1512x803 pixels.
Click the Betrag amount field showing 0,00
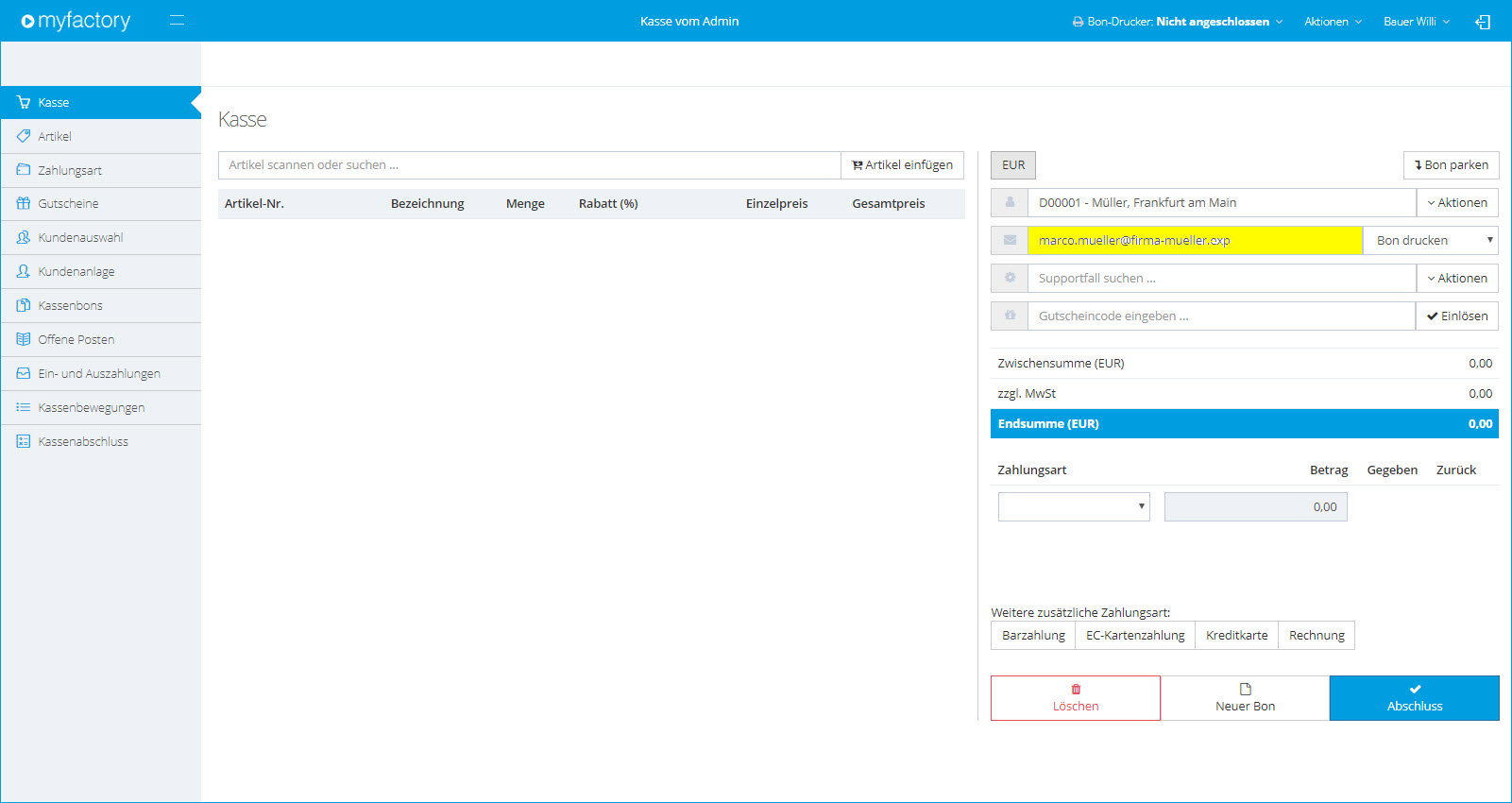pyautogui.click(x=1256, y=506)
